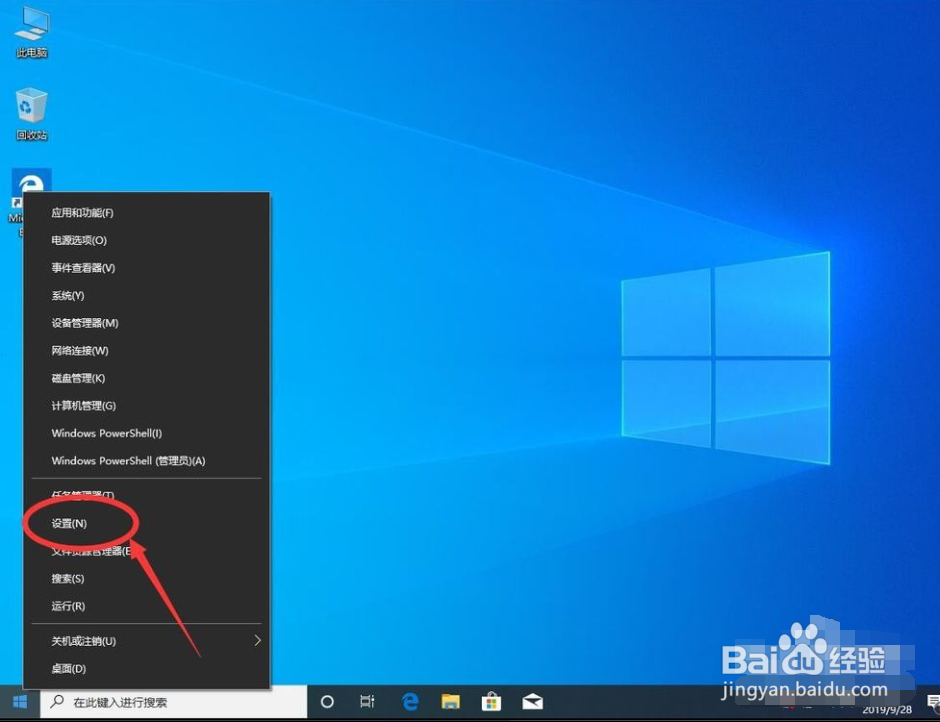This screenshot has height=722, width=940.
Task: Open Task View on the taskbar
Action: click(367, 702)
